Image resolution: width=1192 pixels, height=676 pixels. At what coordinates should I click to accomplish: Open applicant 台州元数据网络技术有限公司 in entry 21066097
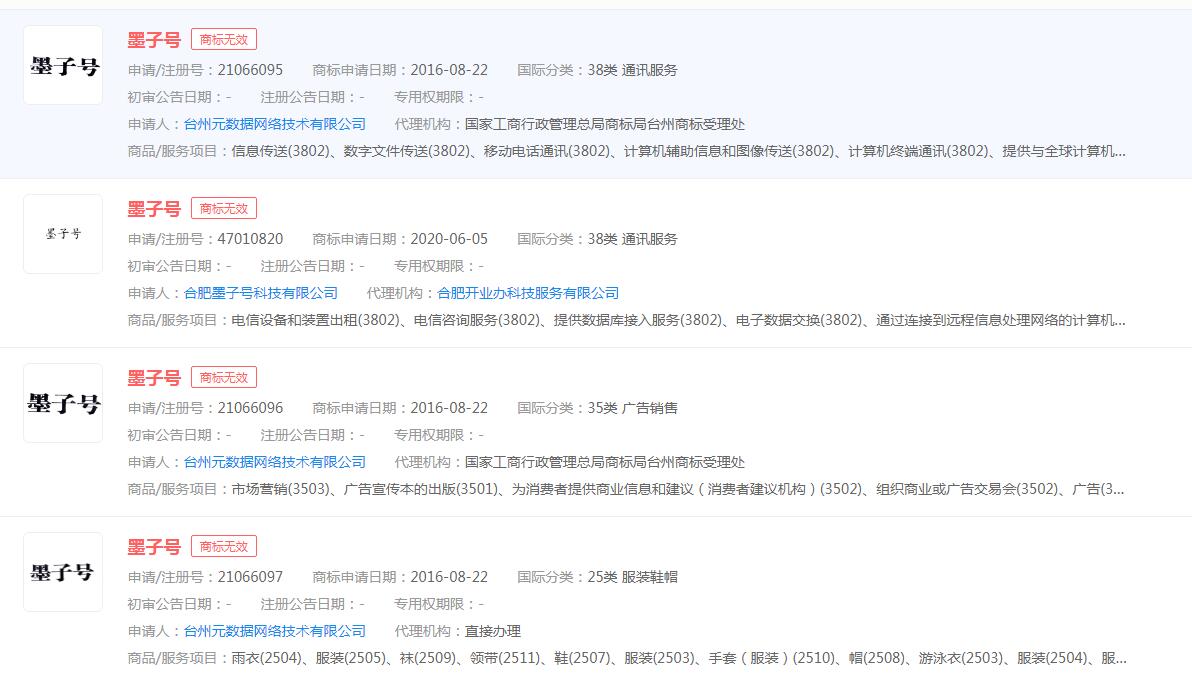tap(274, 630)
